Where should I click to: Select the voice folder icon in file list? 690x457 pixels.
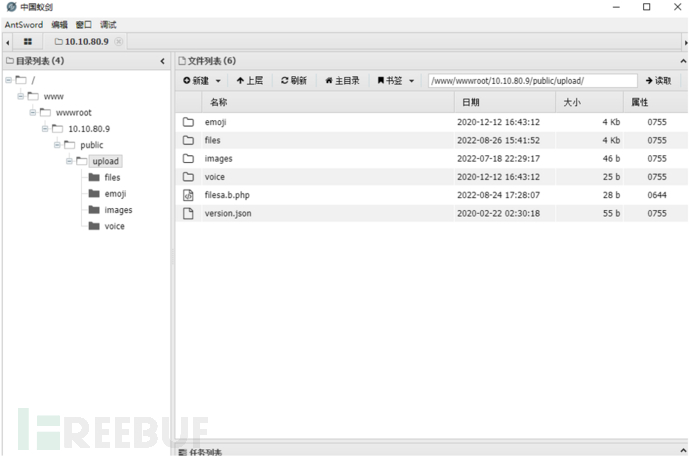[188, 177]
